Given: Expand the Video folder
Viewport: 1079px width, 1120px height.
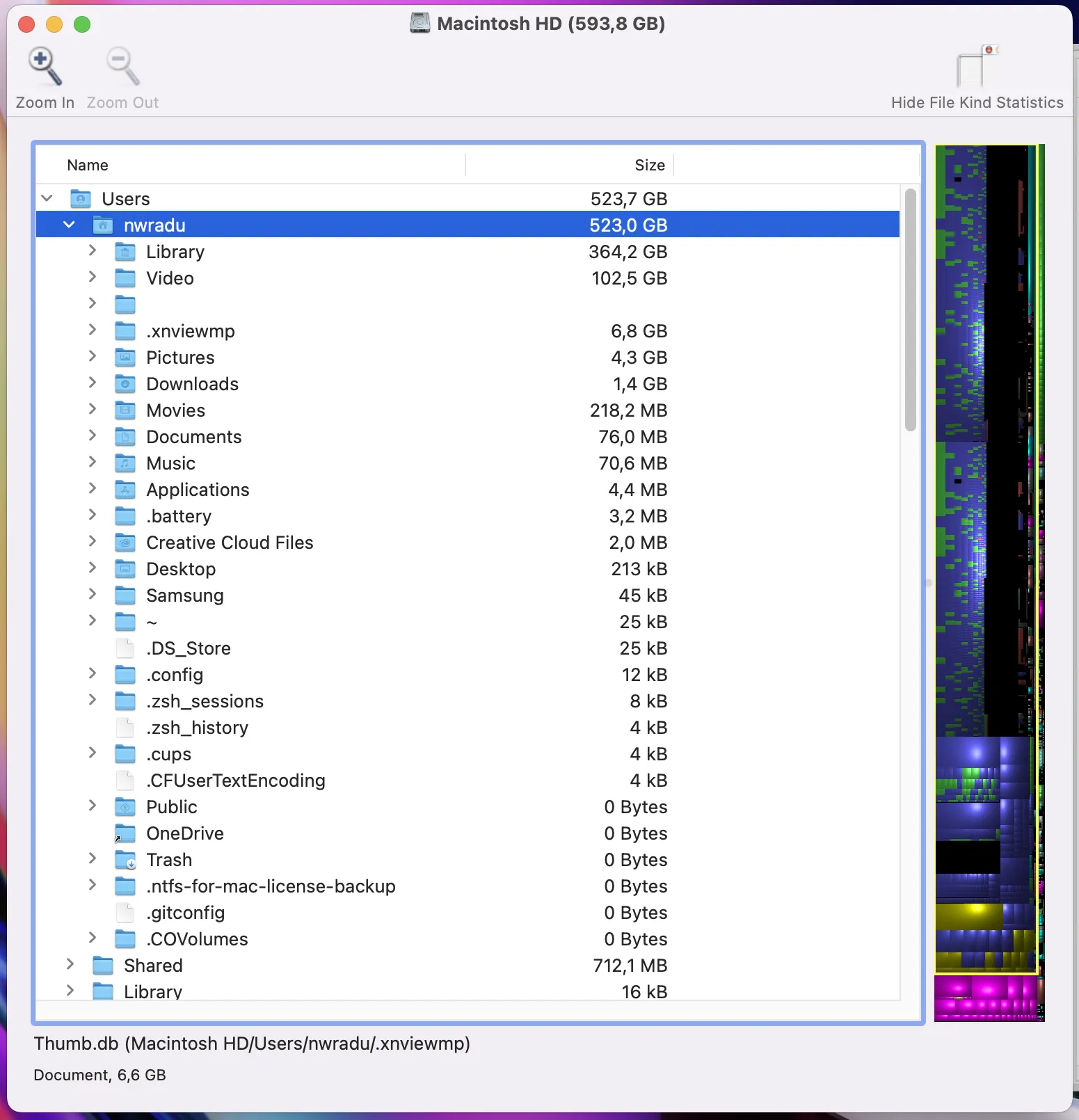Looking at the screenshot, I should tap(92, 277).
